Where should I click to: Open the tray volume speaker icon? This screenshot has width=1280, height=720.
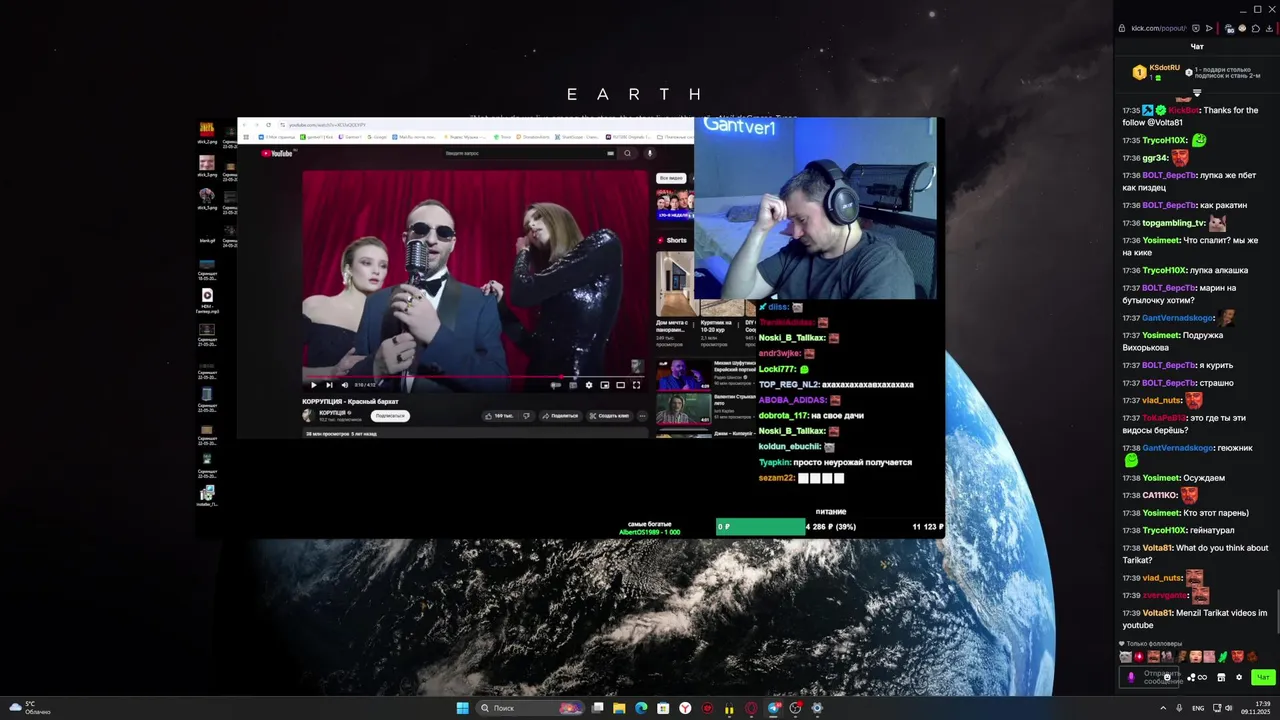[x=1229, y=708]
